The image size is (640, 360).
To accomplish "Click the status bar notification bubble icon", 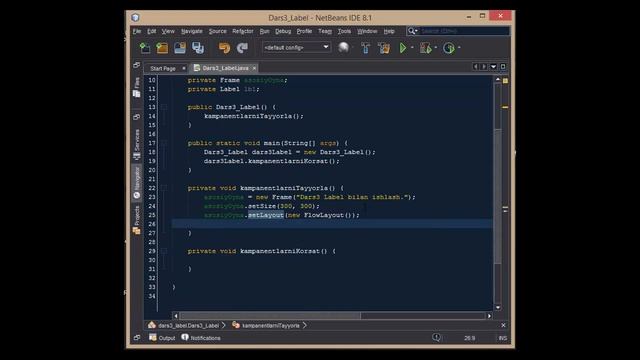I will point(436,337).
